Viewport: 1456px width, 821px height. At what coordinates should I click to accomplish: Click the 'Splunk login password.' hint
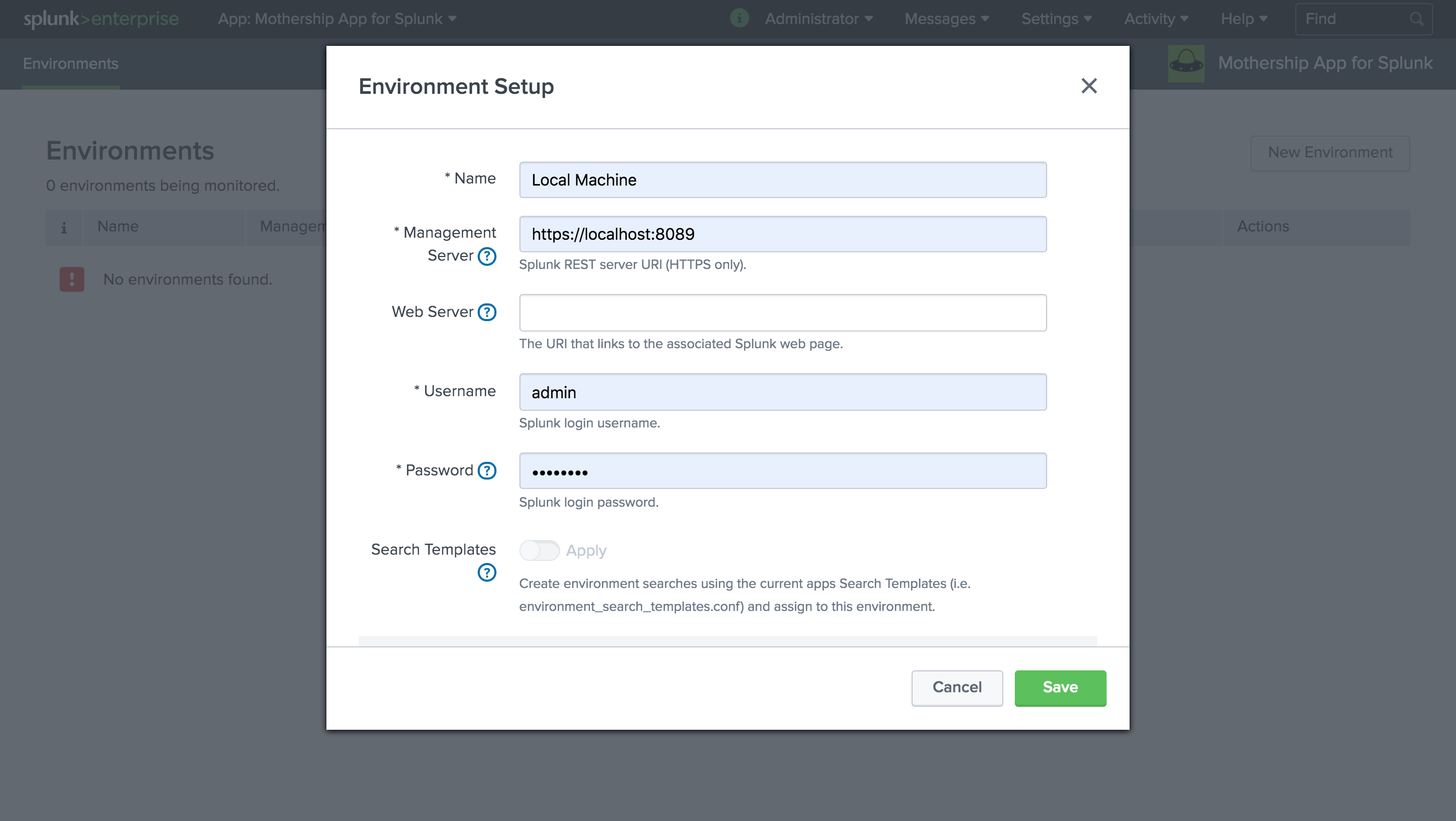tap(589, 502)
